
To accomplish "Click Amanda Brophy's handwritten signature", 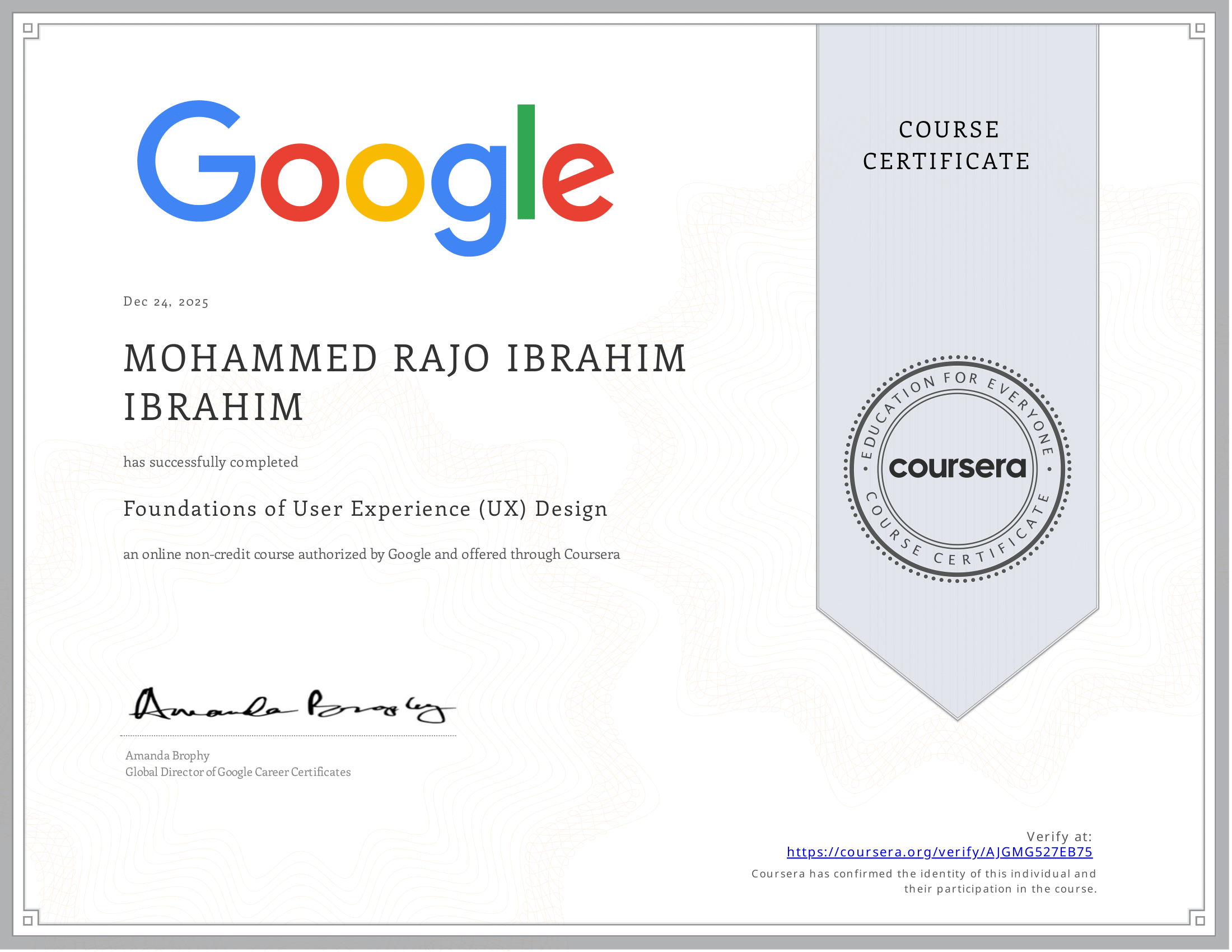I will tap(291, 706).
